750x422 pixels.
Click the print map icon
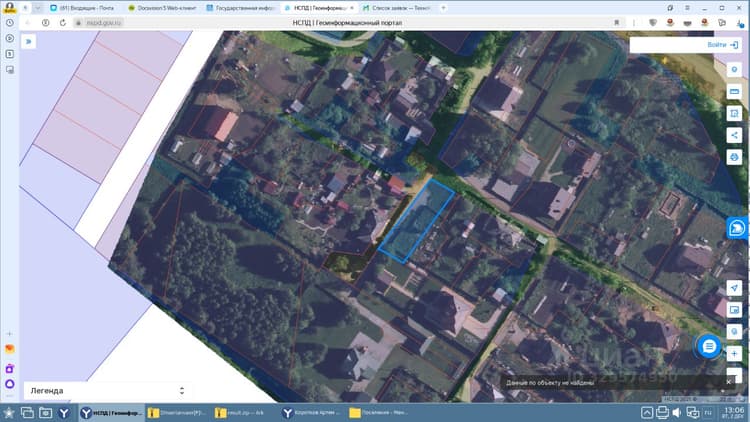(734, 157)
